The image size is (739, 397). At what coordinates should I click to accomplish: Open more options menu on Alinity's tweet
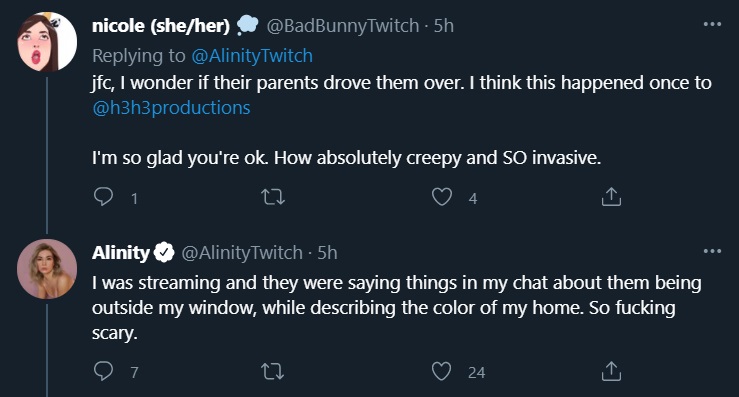pos(712,251)
